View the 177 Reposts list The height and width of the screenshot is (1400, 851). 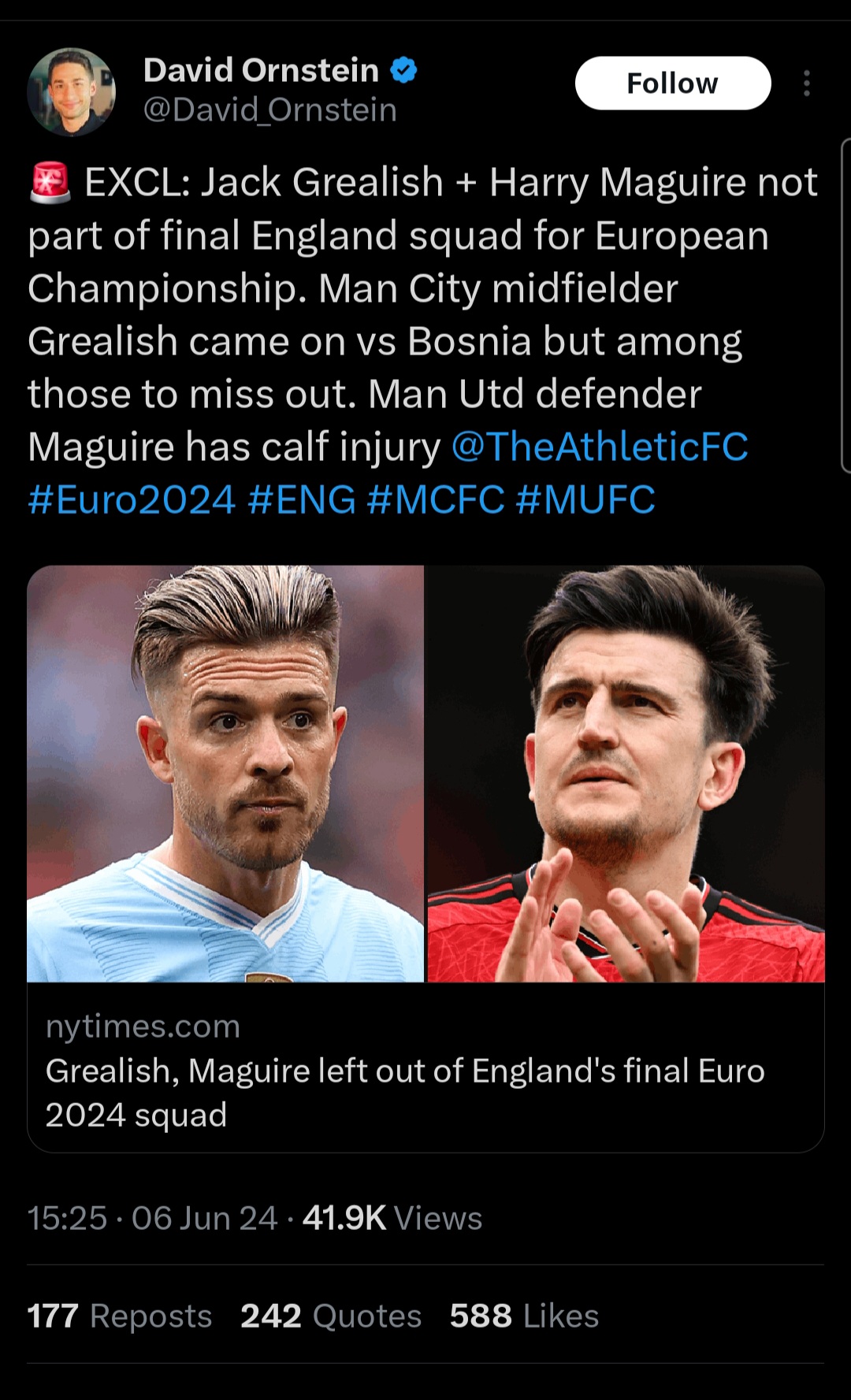[120, 1316]
